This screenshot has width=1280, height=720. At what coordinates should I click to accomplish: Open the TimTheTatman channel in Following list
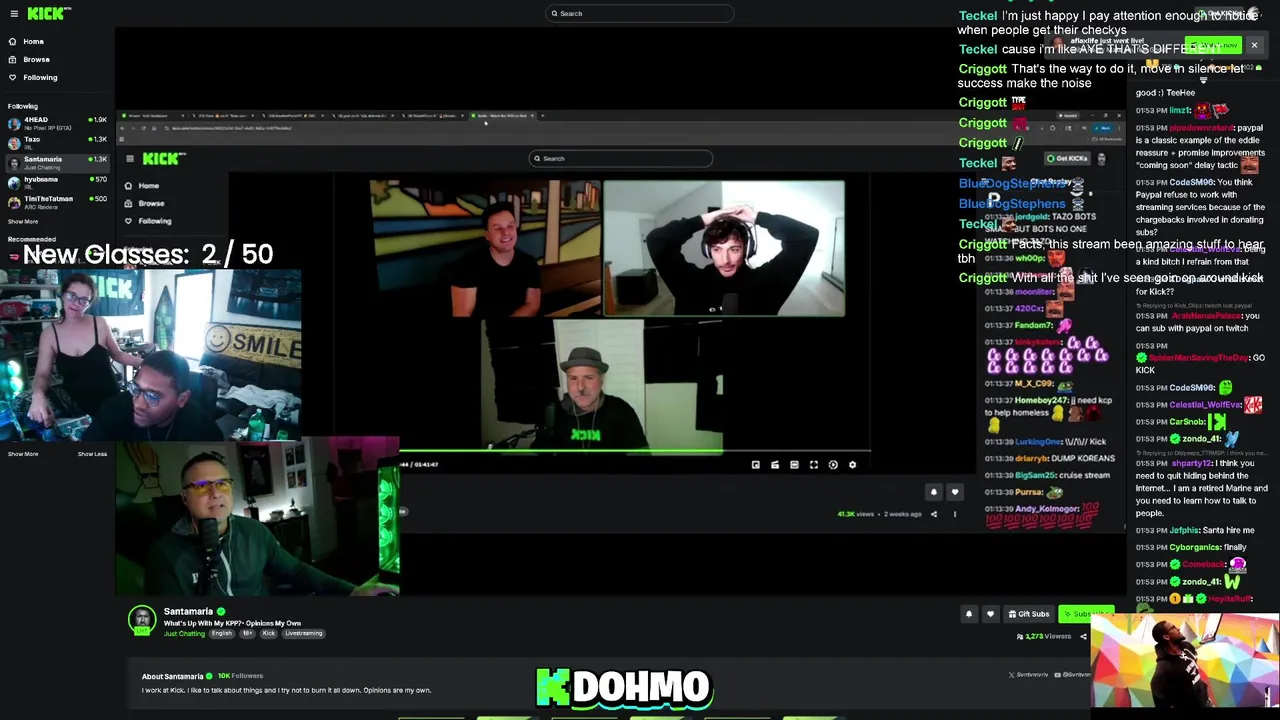point(57,201)
